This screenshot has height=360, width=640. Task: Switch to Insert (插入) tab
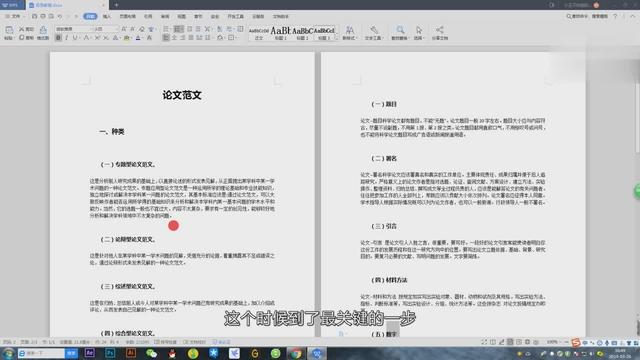(x=107, y=16)
